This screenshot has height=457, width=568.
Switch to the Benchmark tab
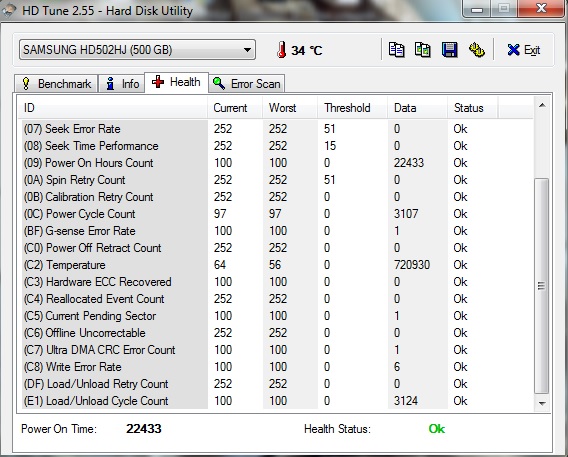point(56,84)
